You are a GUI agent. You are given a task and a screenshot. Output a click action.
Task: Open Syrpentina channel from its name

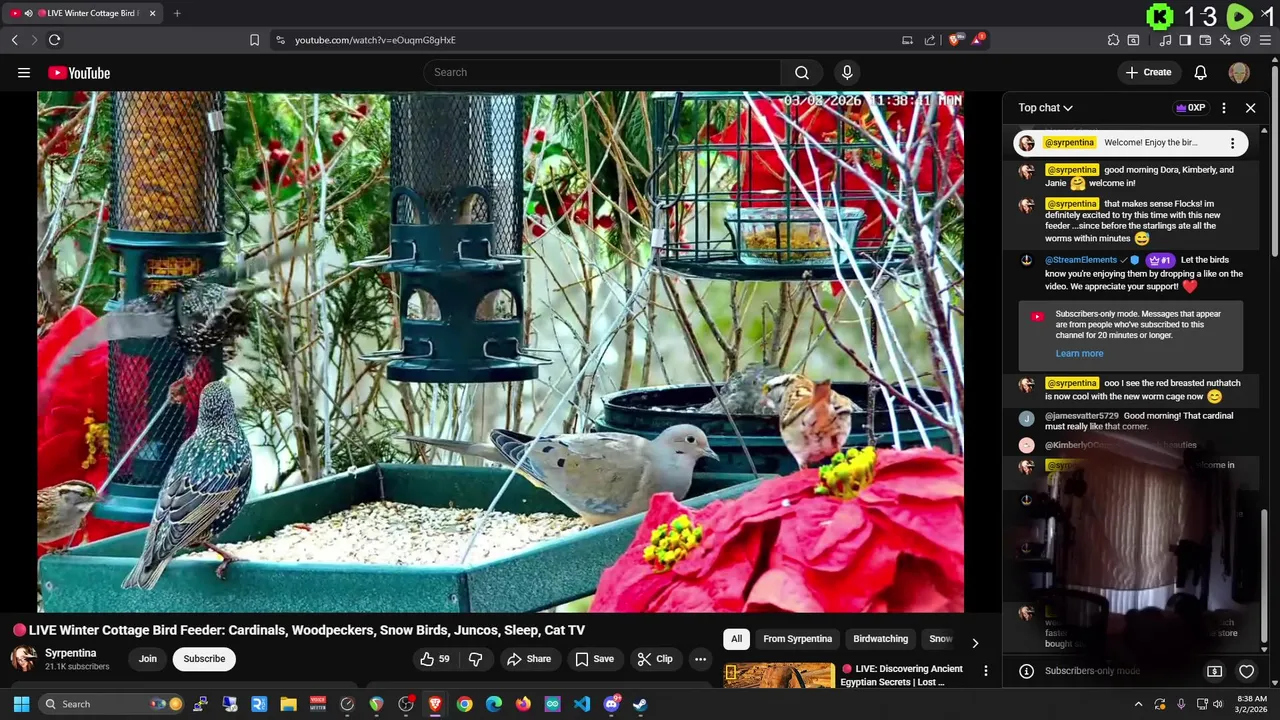tap(71, 653)
